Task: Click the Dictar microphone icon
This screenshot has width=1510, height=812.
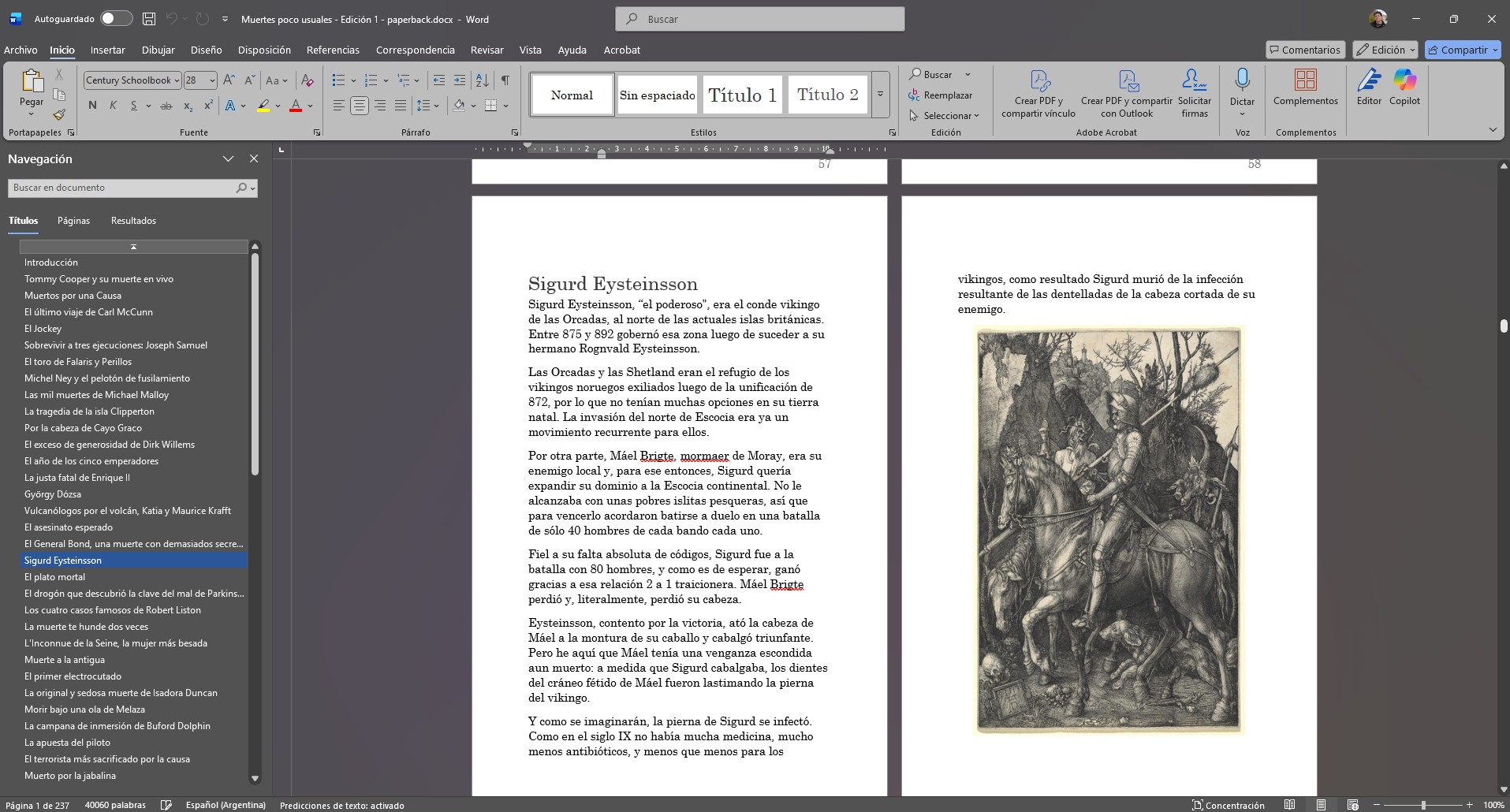Action: (x=1242, y=80)
